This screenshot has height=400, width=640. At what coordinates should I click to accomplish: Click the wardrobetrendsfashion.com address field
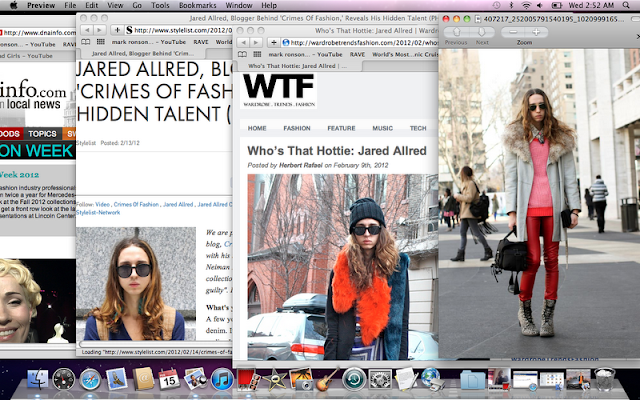360,42
